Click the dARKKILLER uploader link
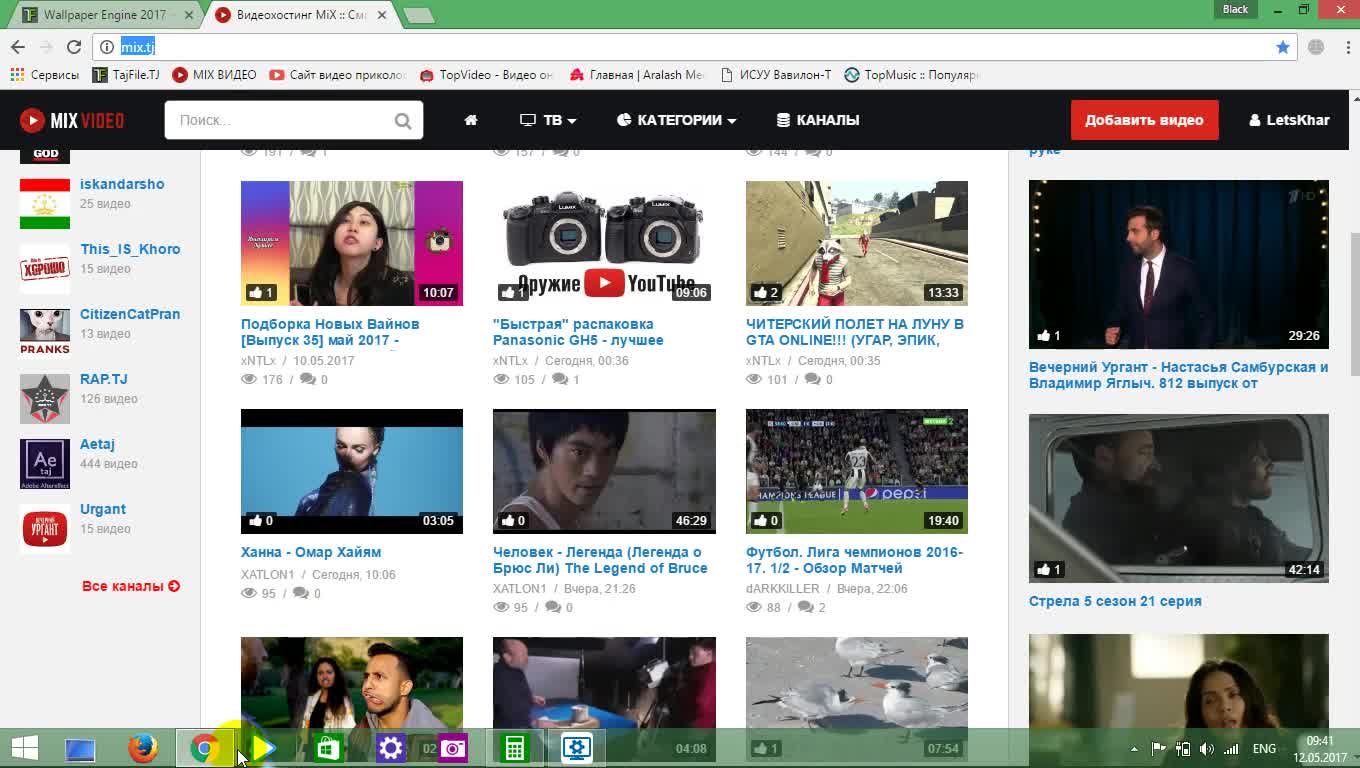1360x768 pixels. click(783, 589)
